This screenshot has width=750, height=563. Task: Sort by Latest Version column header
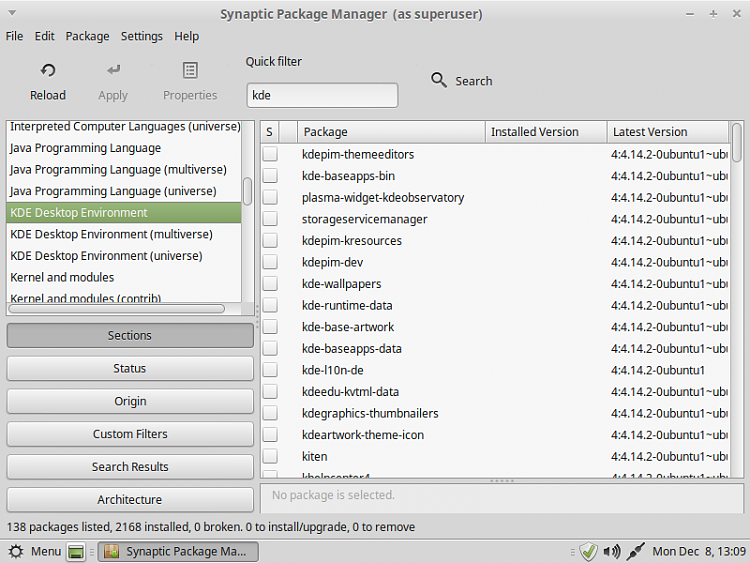(x=668, y=132)
